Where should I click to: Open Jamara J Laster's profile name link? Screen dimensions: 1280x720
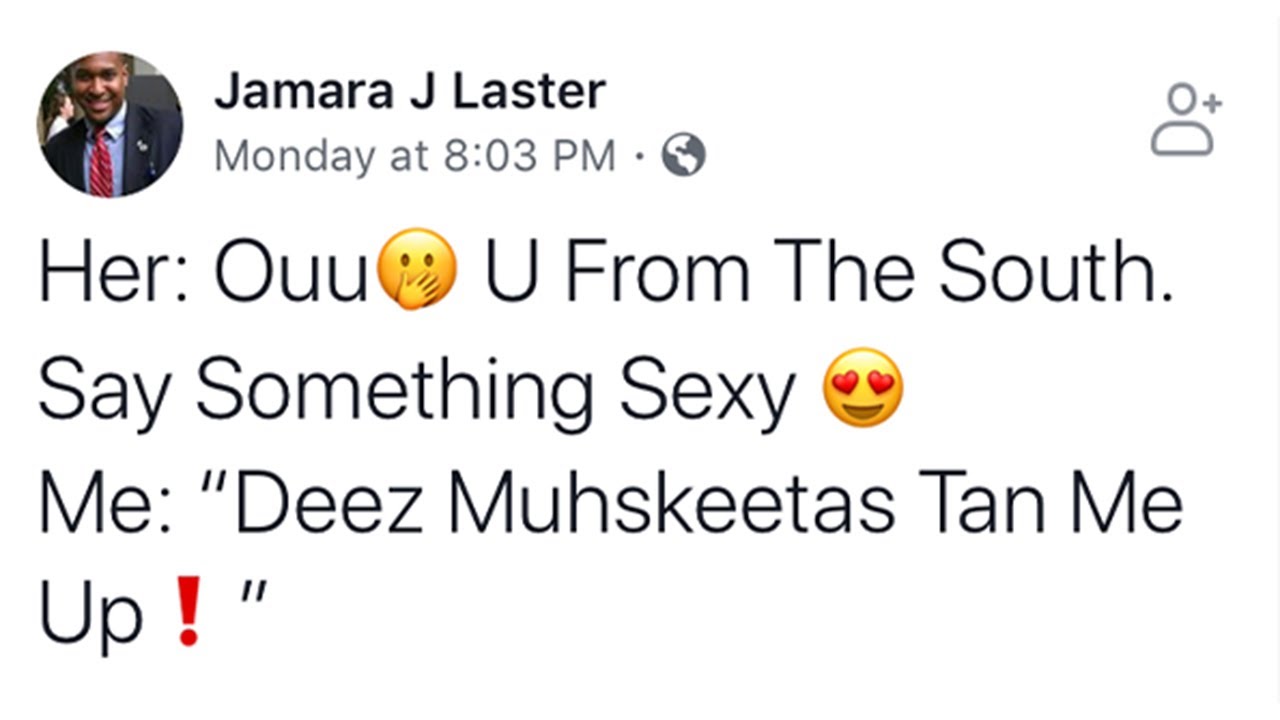point(409,93)
